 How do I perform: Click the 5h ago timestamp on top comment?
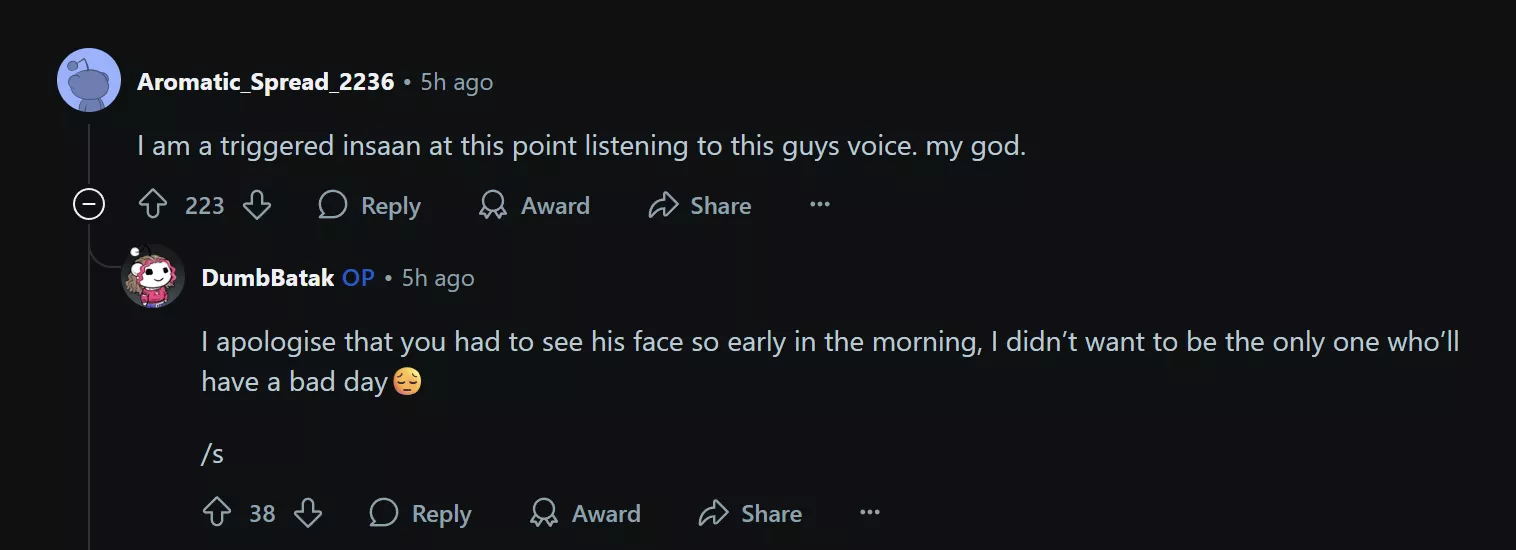pyautogui.click(x=456, y=82)
